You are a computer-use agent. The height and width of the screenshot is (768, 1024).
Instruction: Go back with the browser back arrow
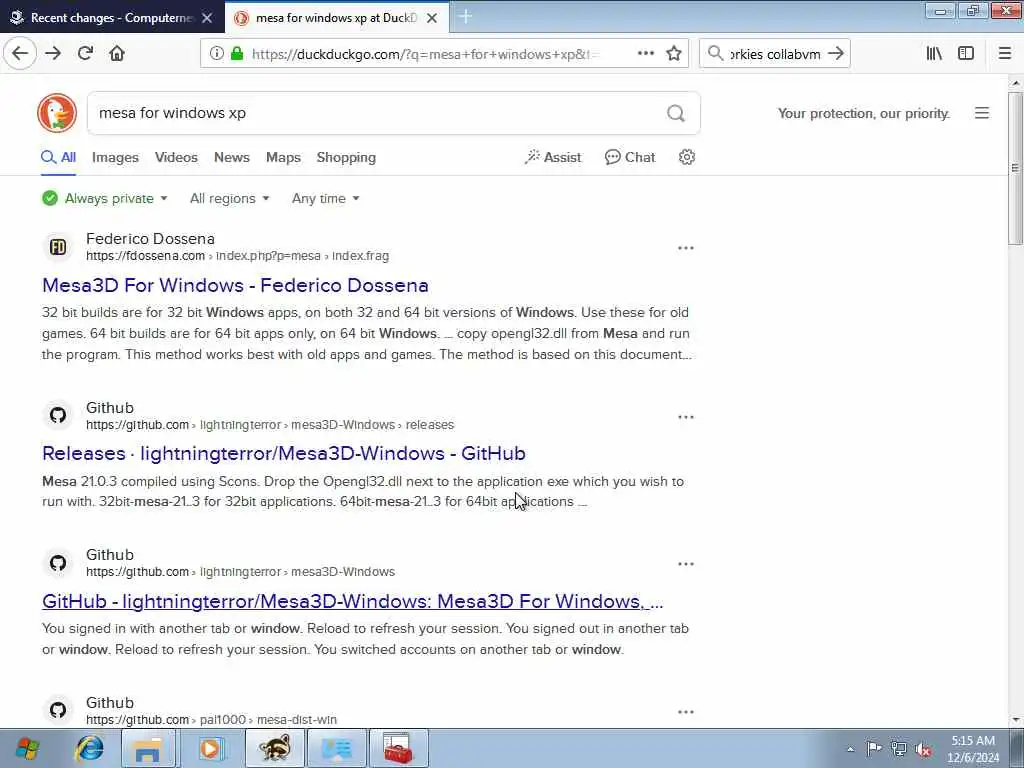tap(20, 53)
